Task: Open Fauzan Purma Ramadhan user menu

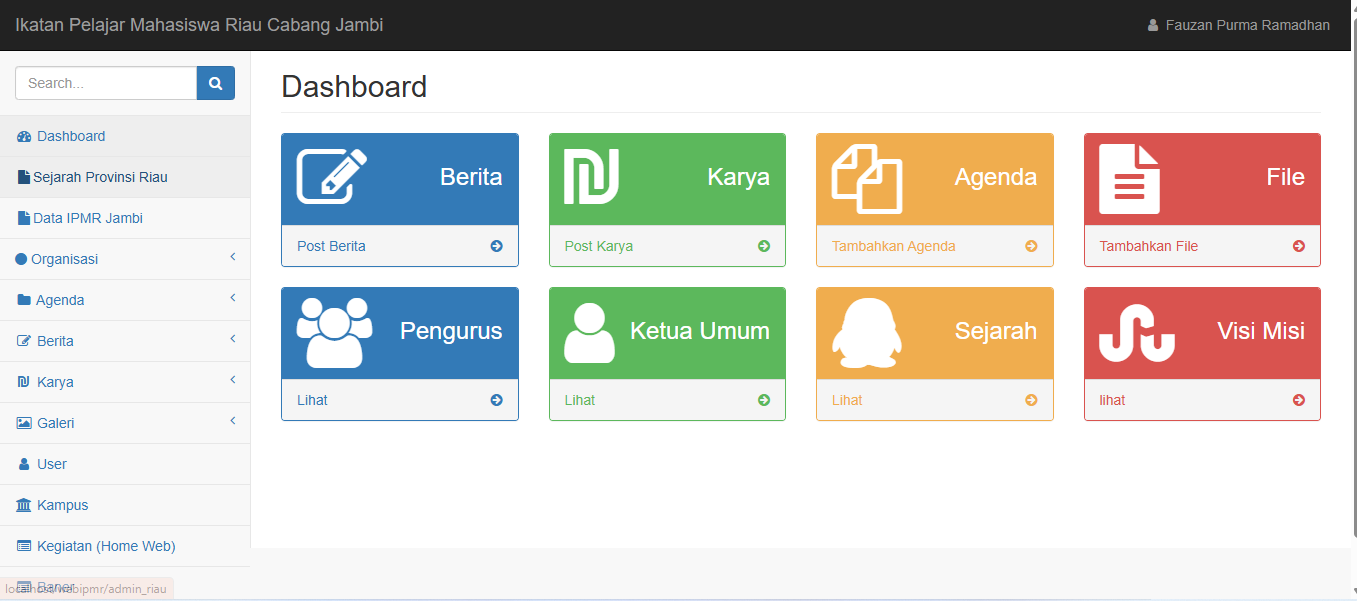Action: (1238, 25)
